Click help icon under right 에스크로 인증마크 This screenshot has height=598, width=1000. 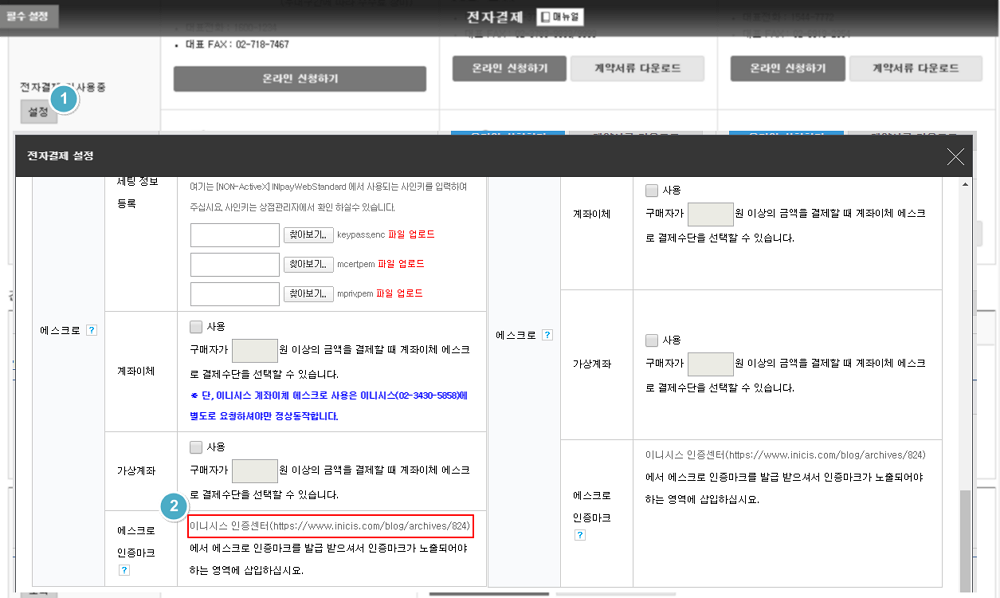[580, 535]
